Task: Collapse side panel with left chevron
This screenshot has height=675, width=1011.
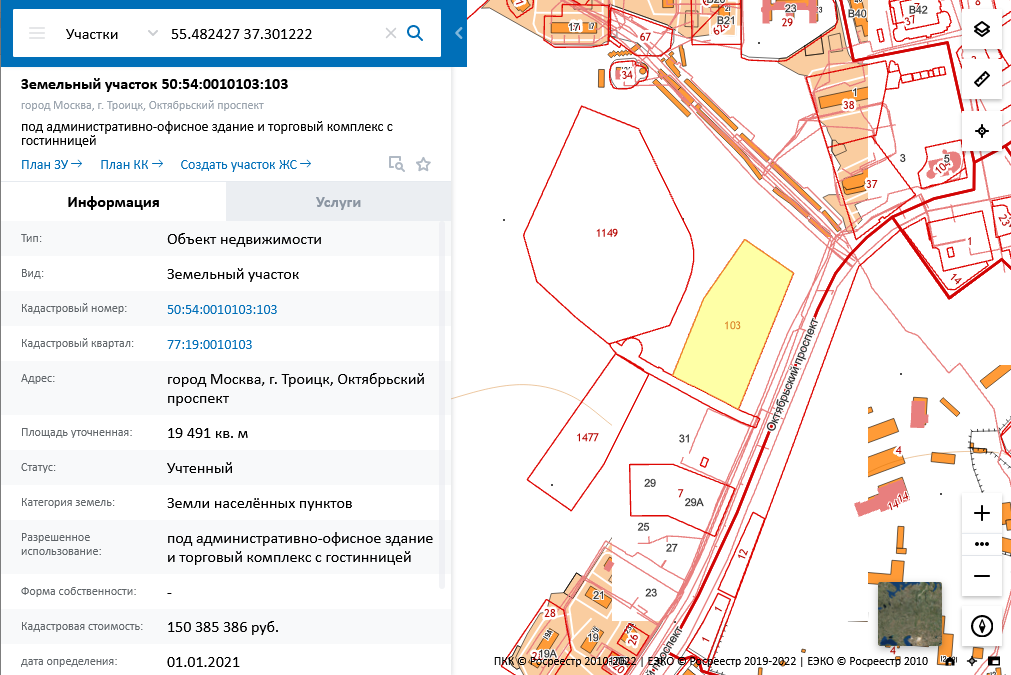Action: (x=458, y=34)
